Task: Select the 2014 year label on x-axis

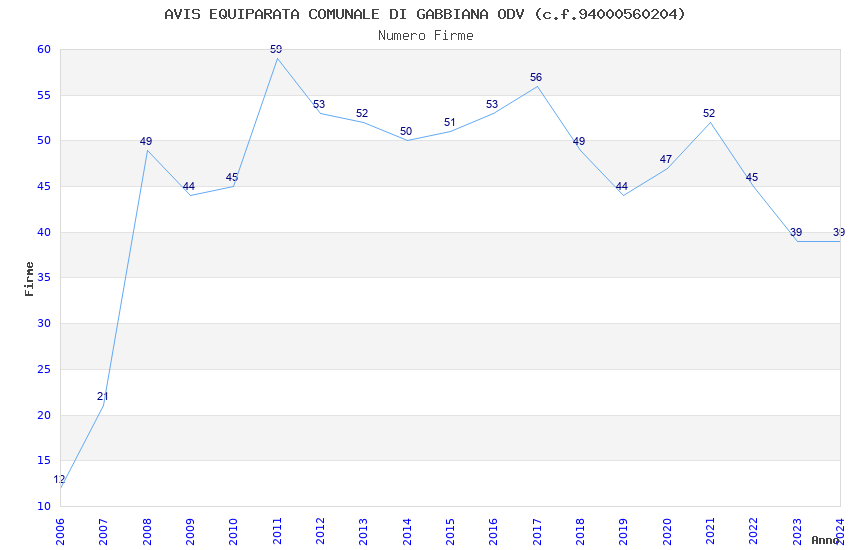Action: click(x=407, y=532)
